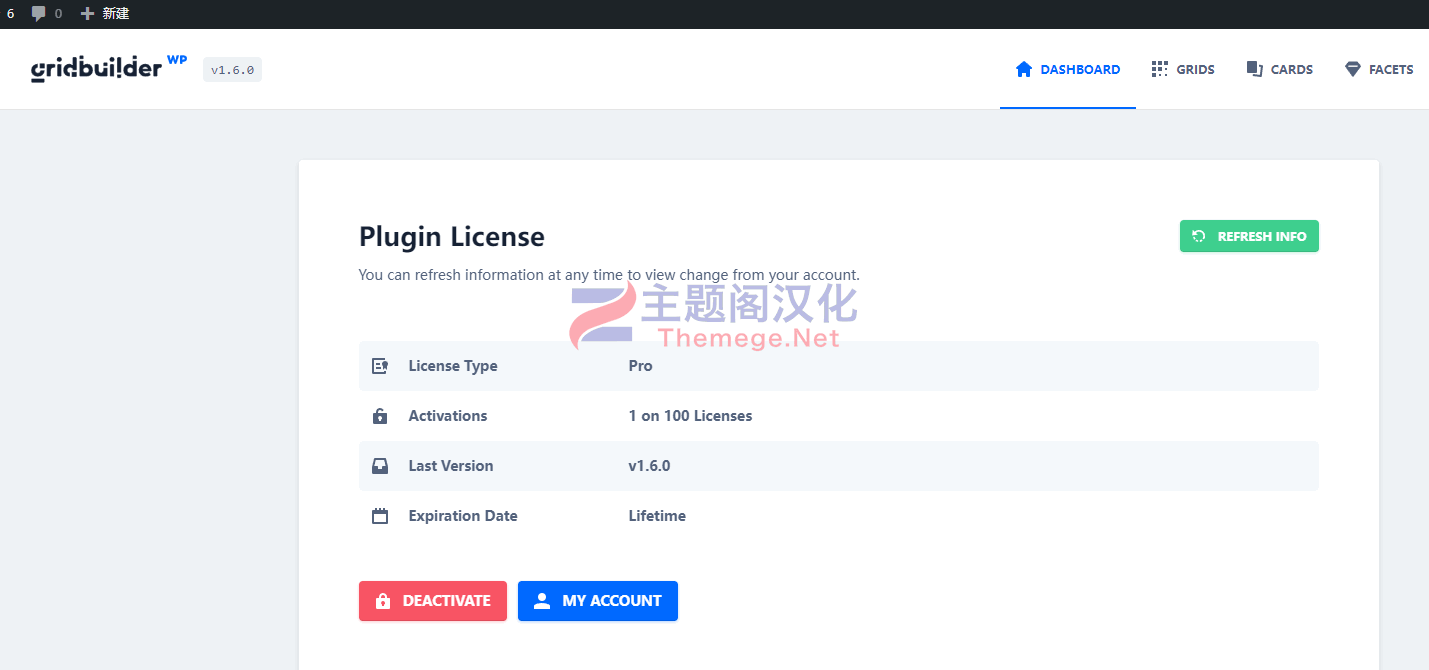Screen dimensions: 1429x670
Task: Click the Activations unlock icon
Action: pos(380,416)
